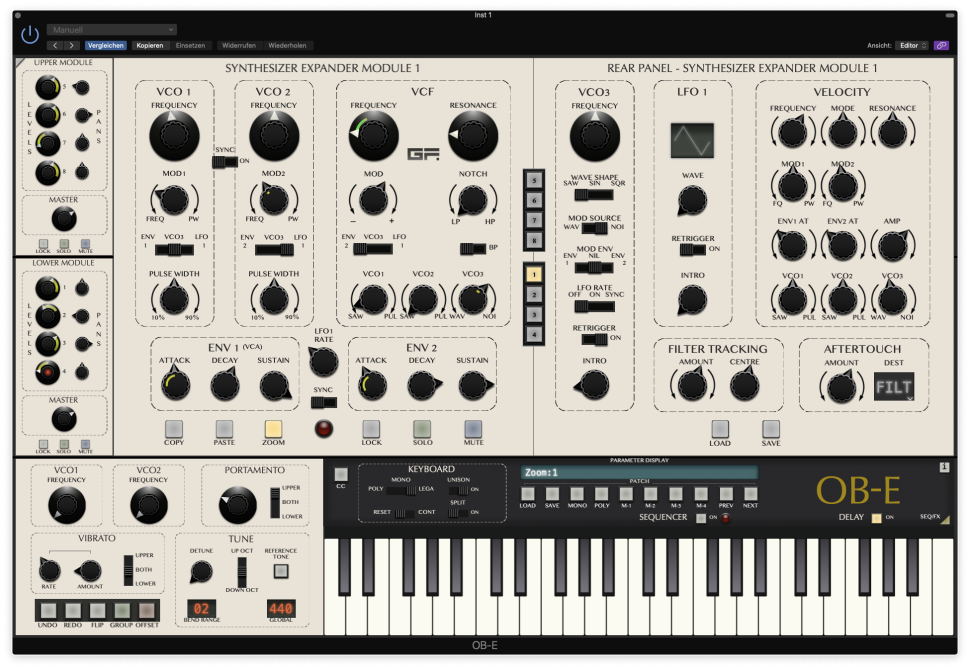The width and height of the screenshot is (970, 669).
Task: Click the CC square button
Action: pos(341,474)
